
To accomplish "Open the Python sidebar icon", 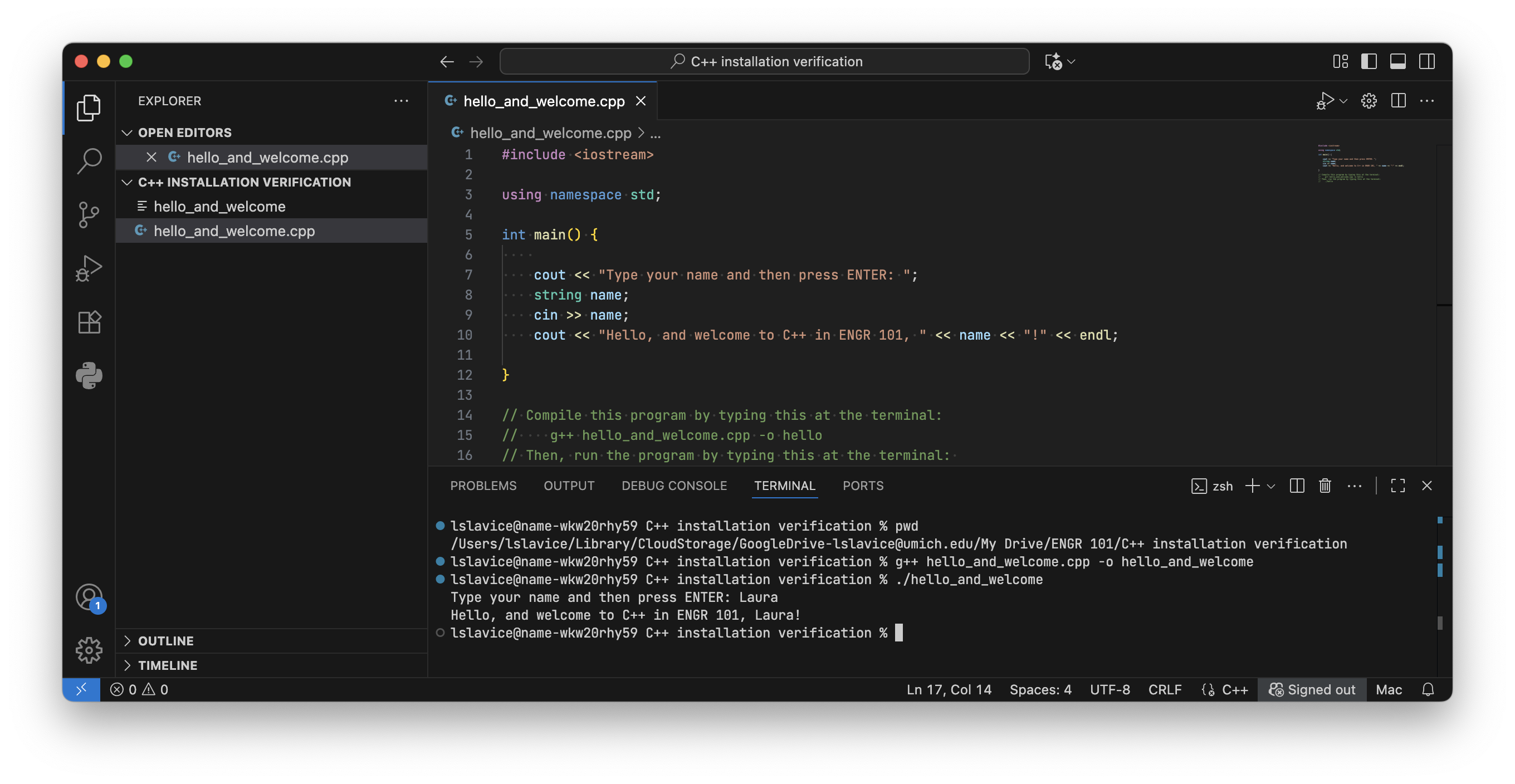I will coord(89,375).
